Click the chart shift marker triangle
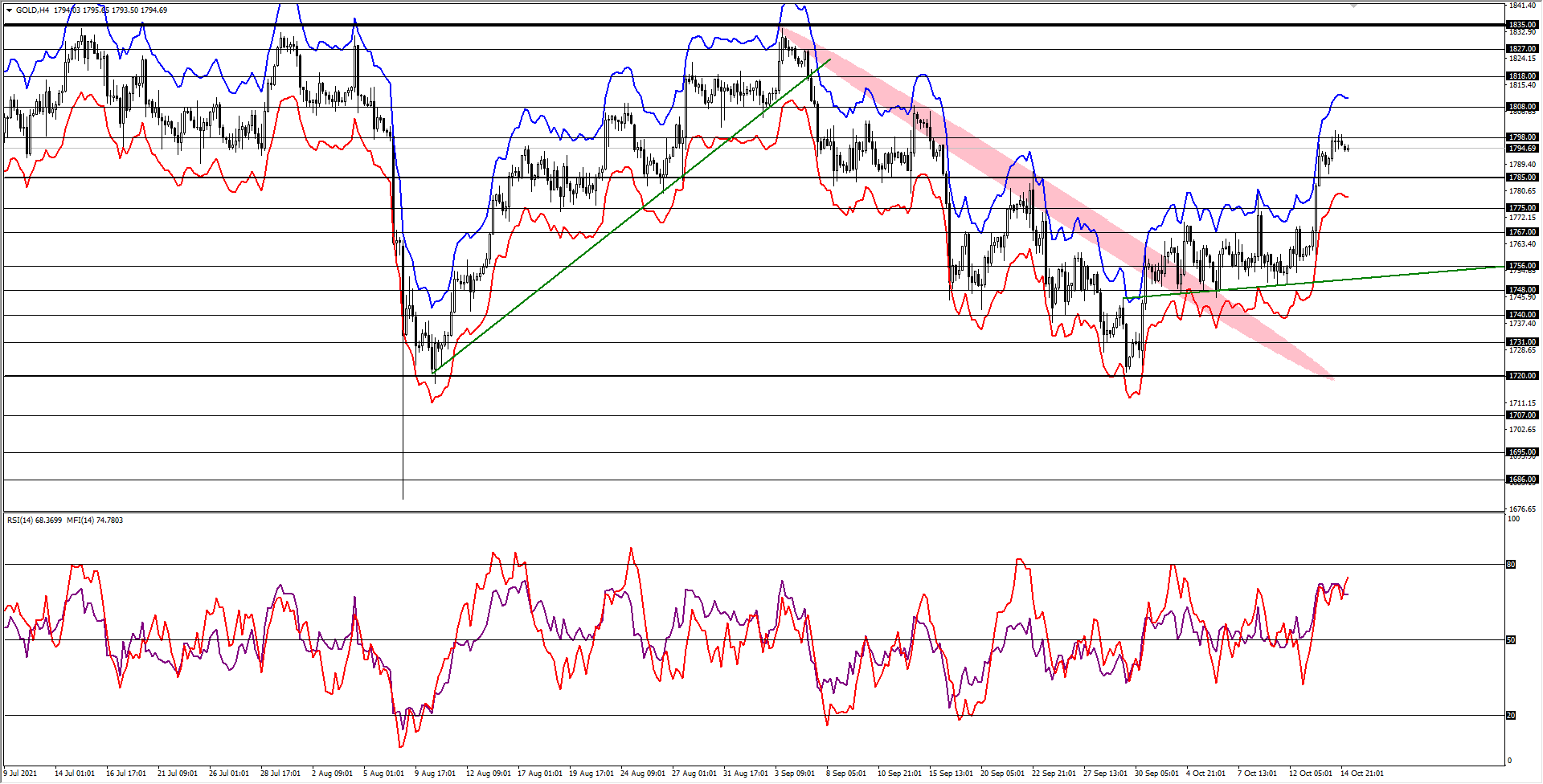This screenshot has width=1543, height=784. point(1354,6)
